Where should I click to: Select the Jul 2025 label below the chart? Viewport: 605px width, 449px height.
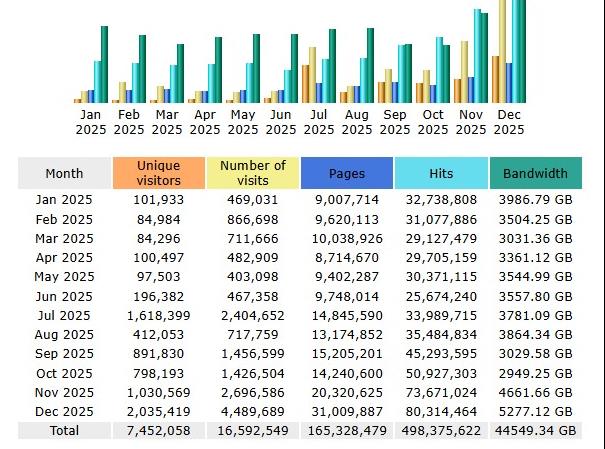319,122
